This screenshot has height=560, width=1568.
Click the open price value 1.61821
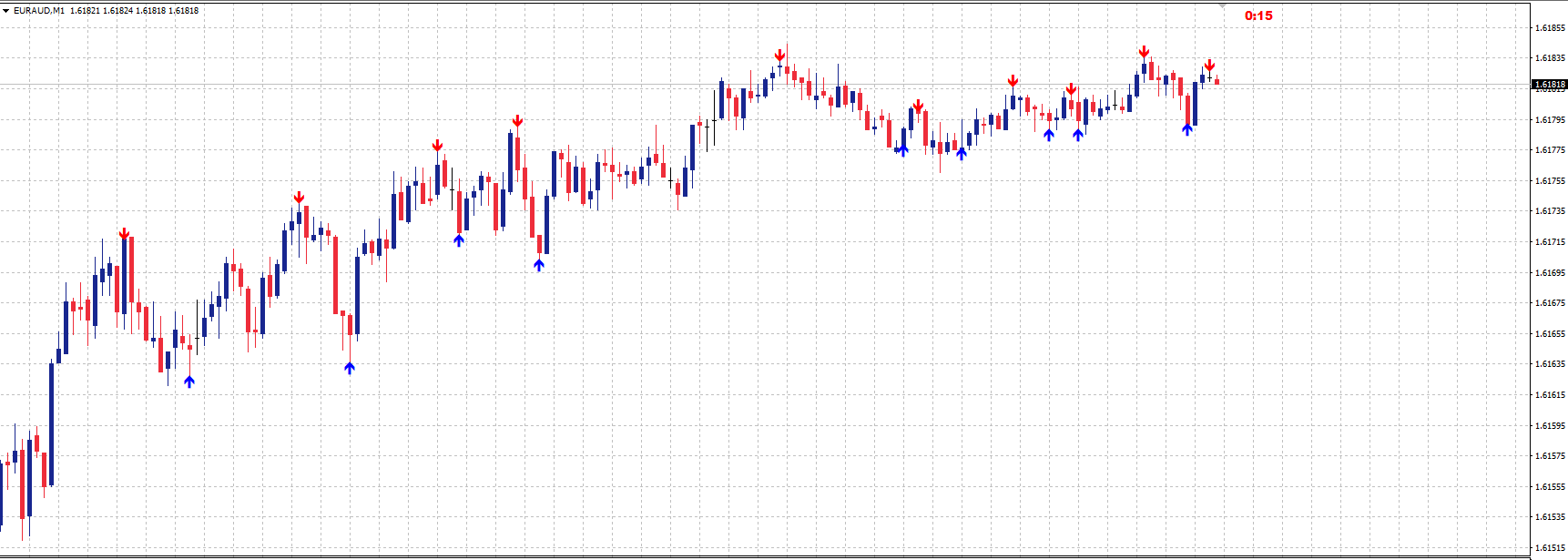[x=85, y=11]
